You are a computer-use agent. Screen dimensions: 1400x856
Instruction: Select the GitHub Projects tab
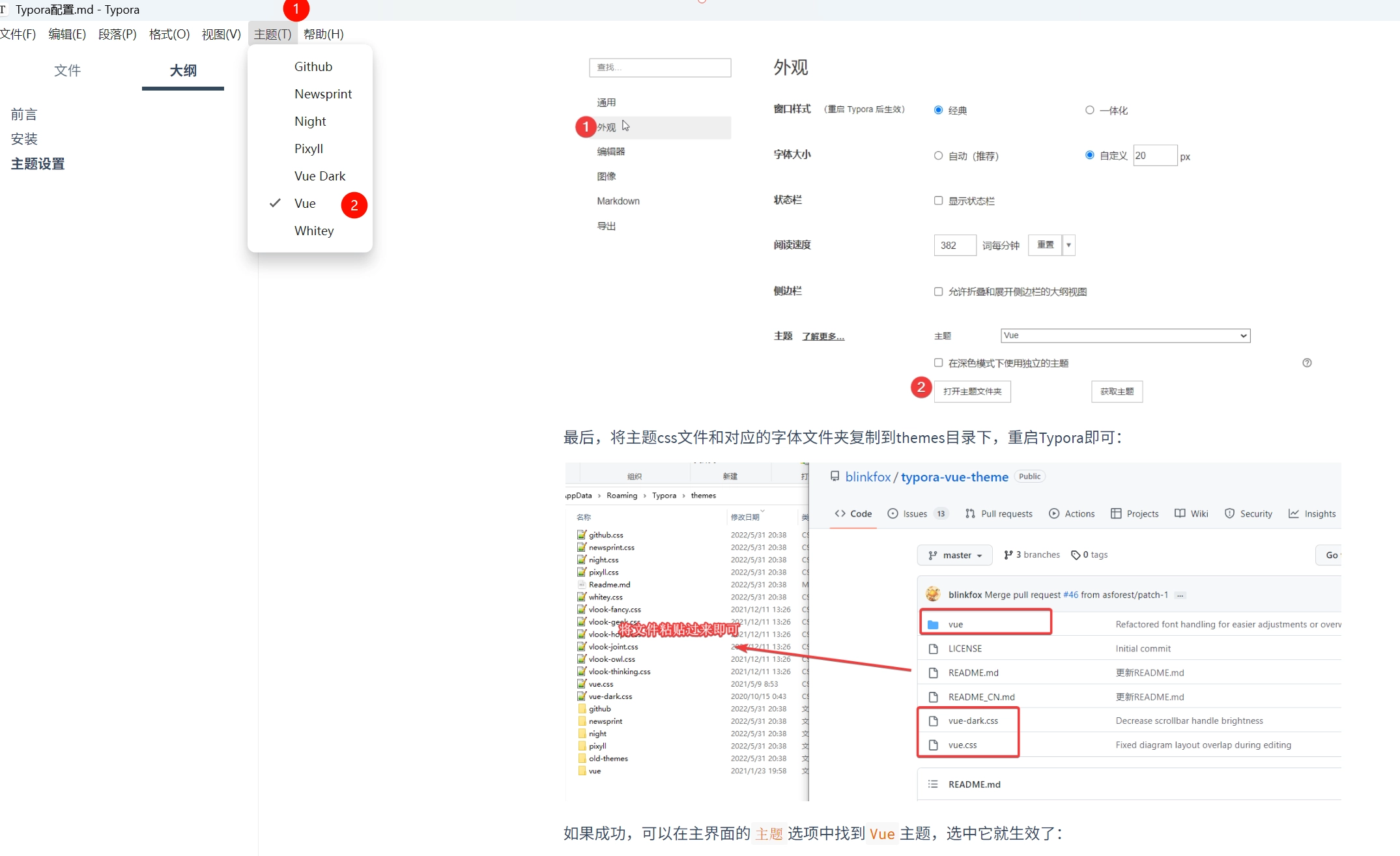coord(1134,513)
